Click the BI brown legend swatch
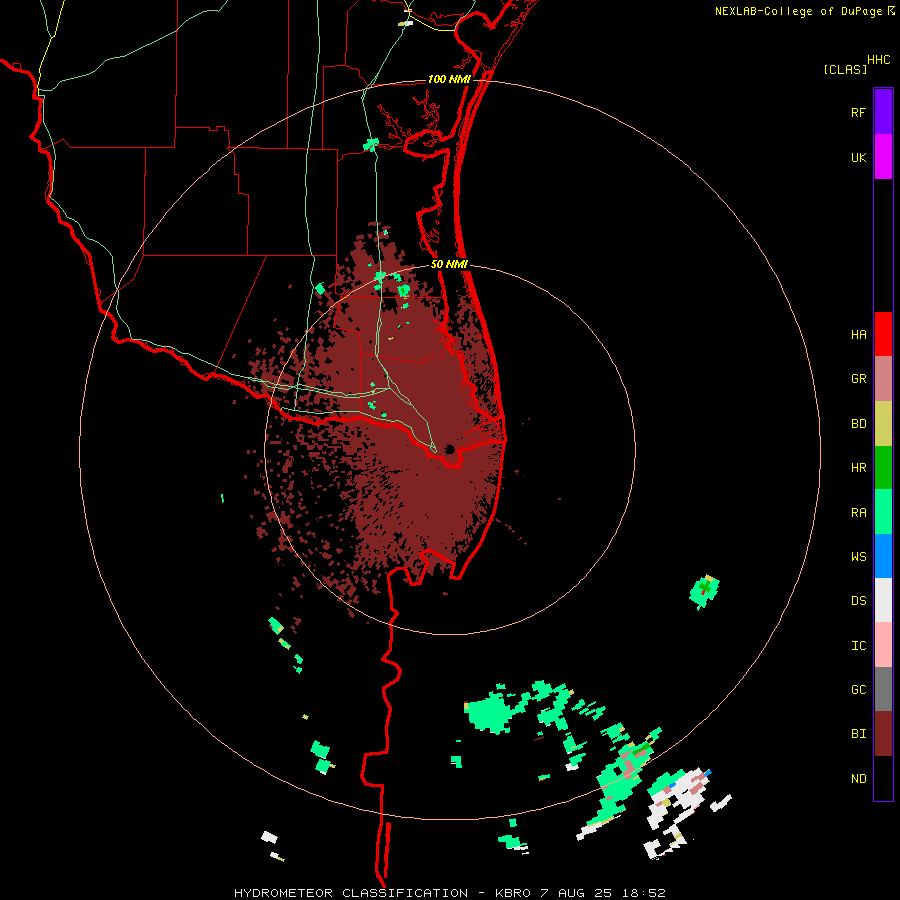This screenshot has height=900, width=900. pyautogui.click(x=883, y=734)
